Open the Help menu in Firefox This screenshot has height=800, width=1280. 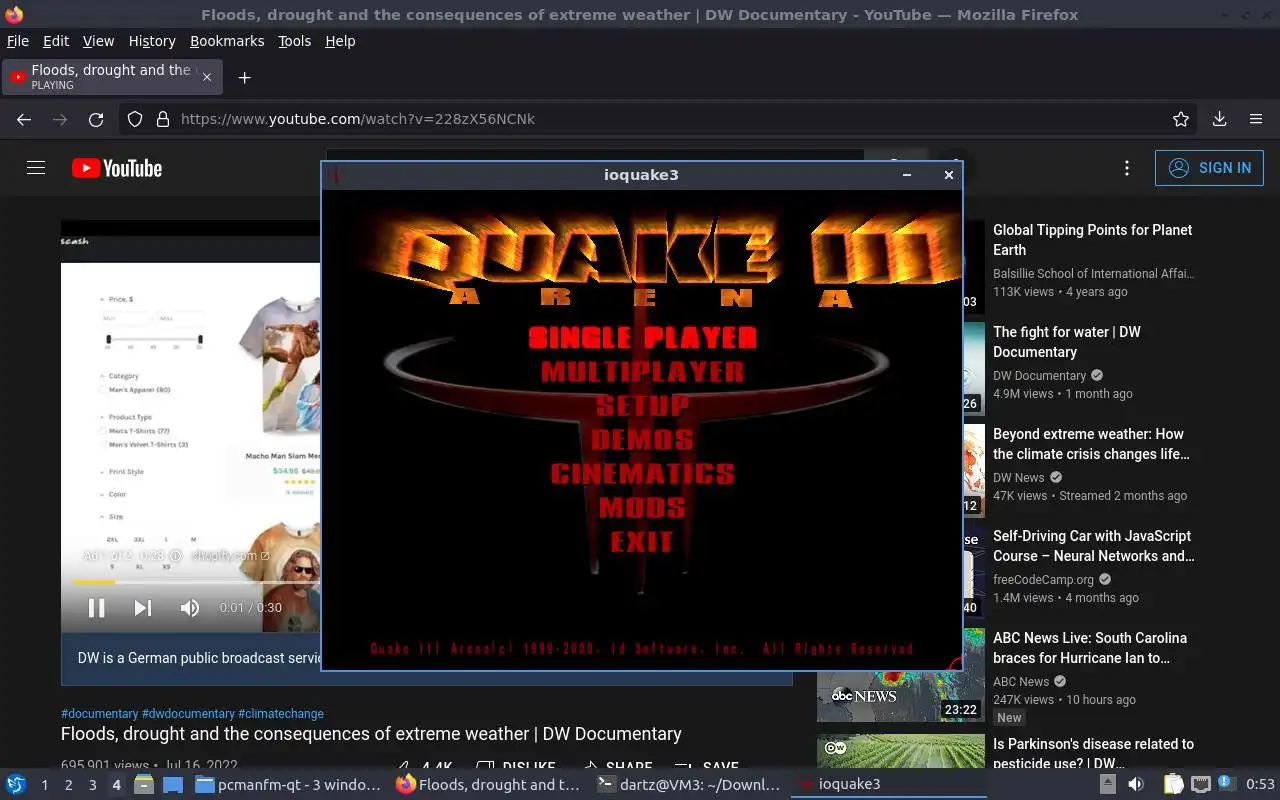[340, 41]
